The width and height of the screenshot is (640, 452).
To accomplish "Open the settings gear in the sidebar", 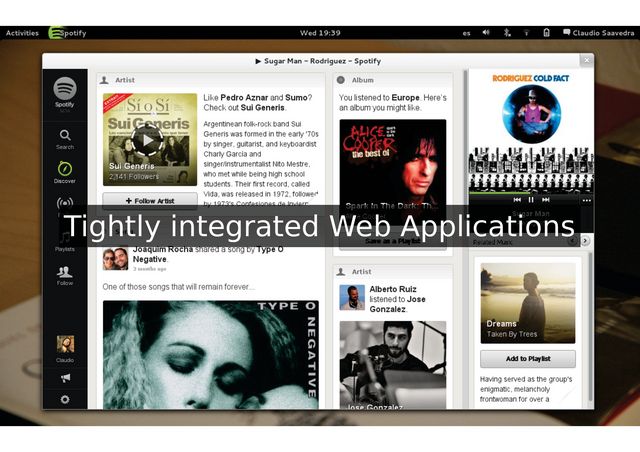I will click(65, 399).
